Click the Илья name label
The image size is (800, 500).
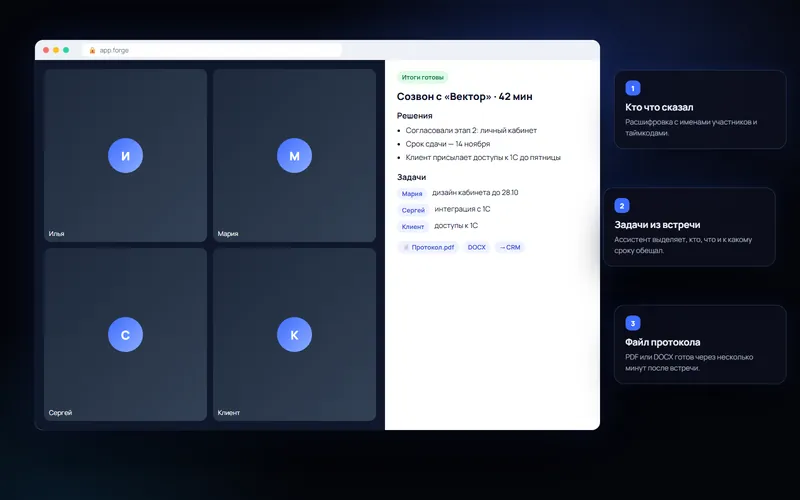pos(57,234)
